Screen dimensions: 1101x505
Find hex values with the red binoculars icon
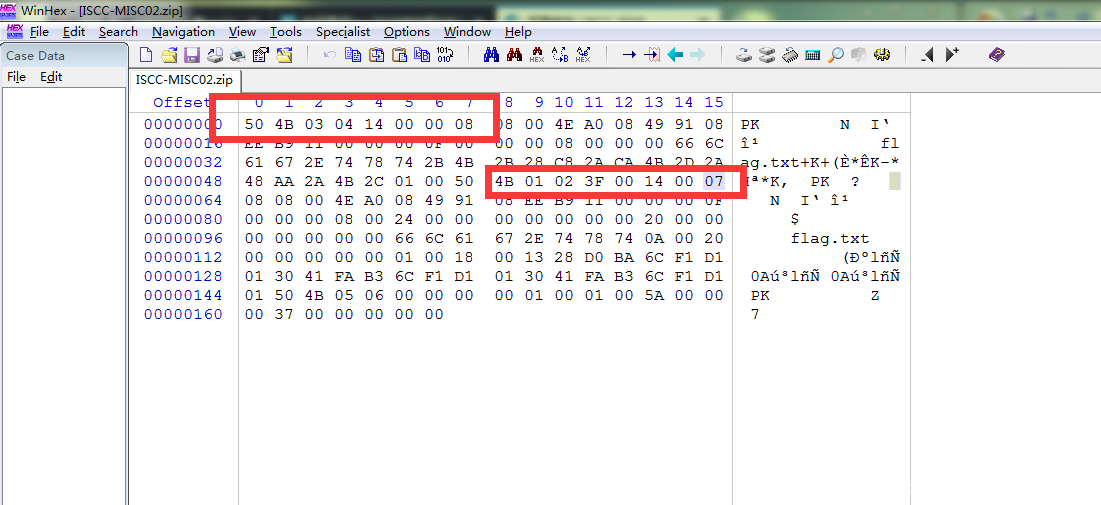(x=515, y=55)
